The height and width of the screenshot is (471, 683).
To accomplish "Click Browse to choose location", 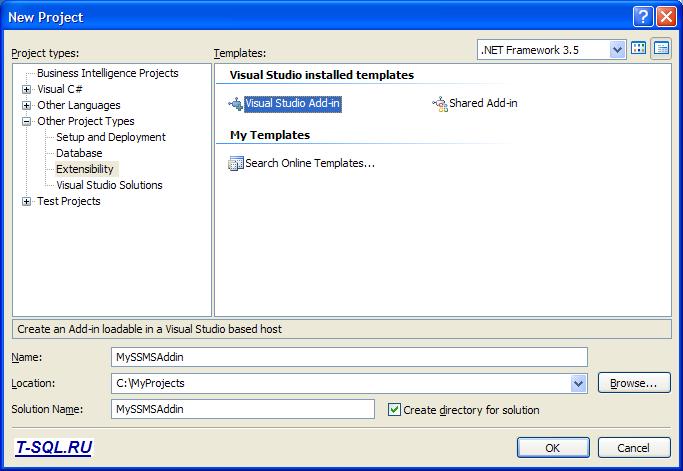I will tap(634, 383).
